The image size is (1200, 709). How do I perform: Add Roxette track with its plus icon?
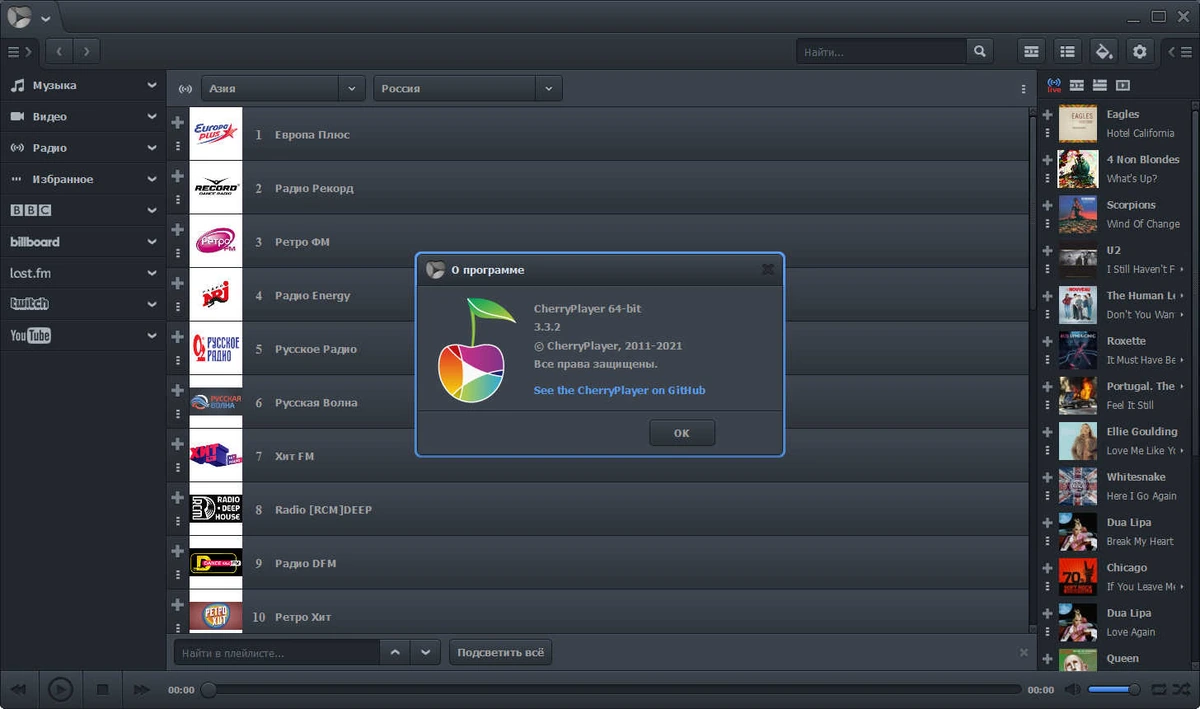1048,341
